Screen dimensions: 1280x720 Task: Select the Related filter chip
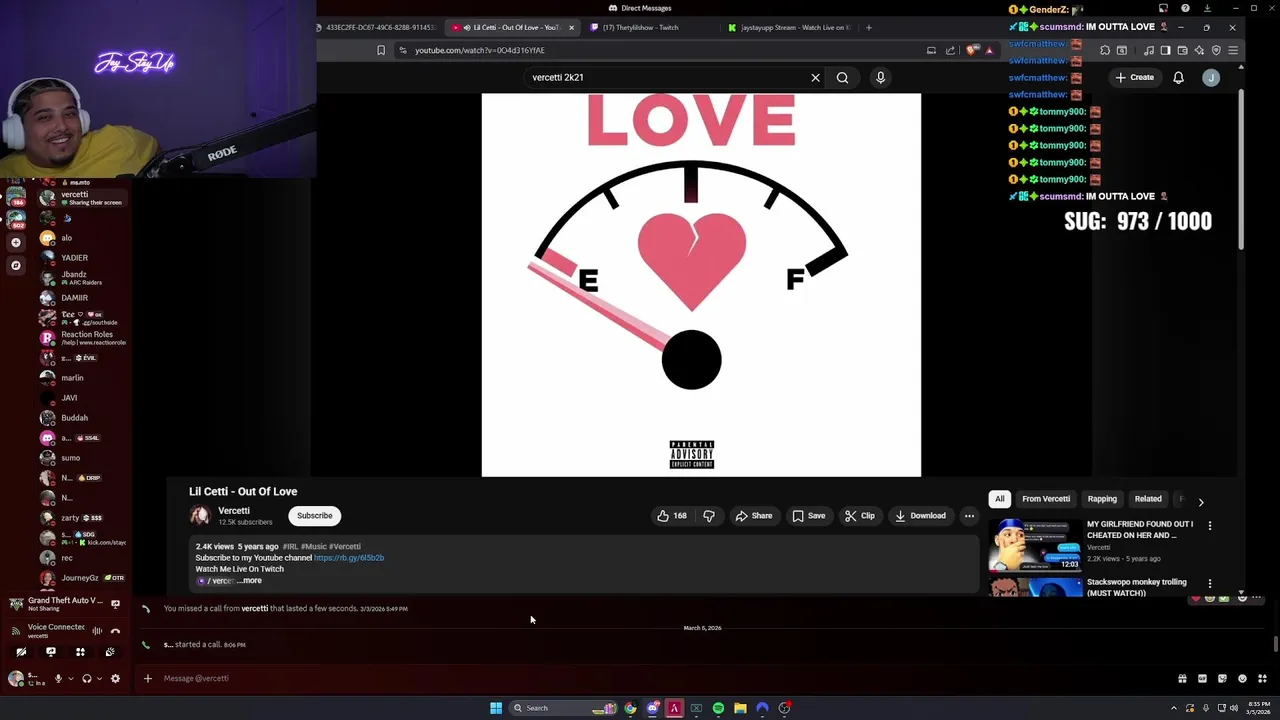pos(1148,499)
